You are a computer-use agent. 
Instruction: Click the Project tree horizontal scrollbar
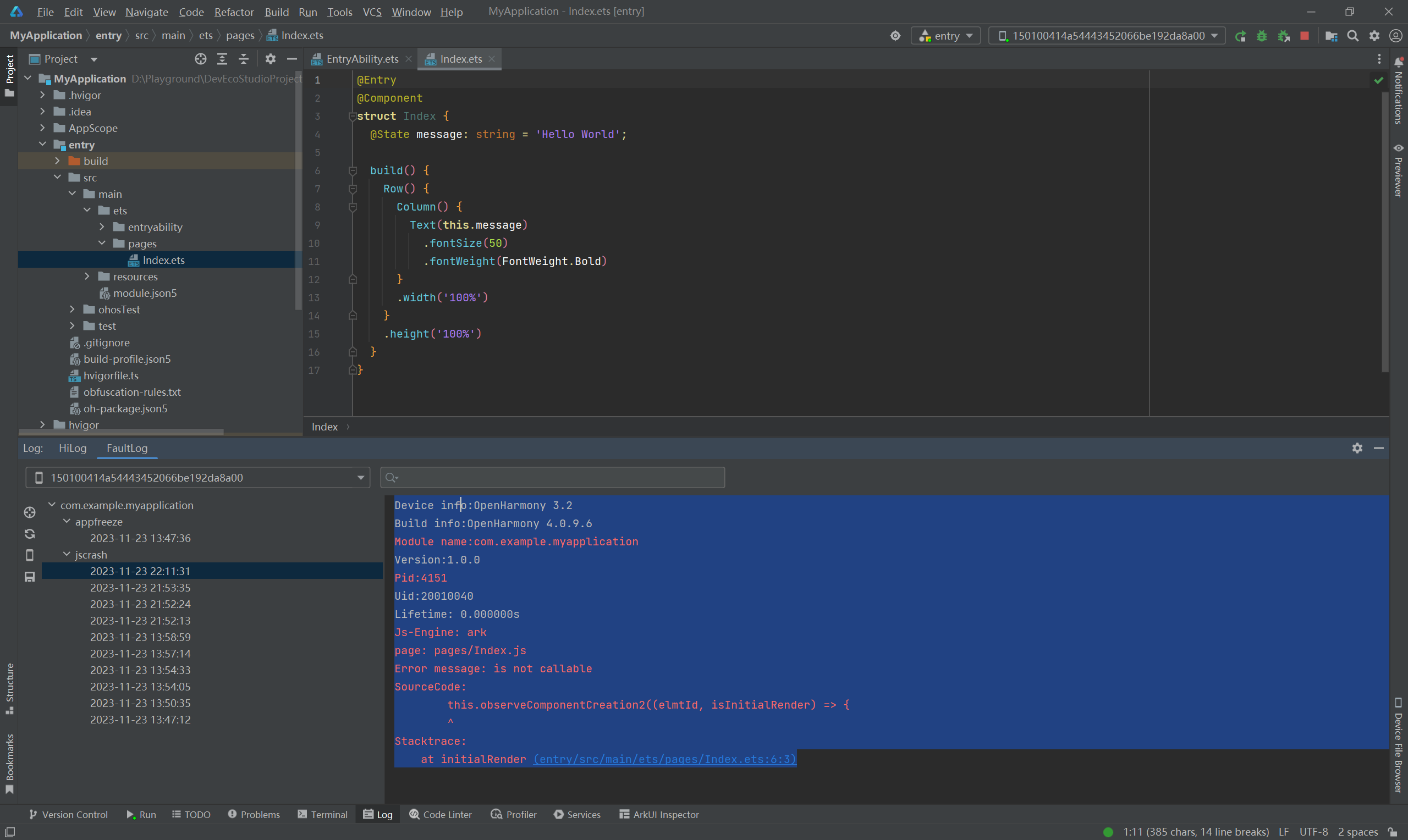[x=122, y=432]
